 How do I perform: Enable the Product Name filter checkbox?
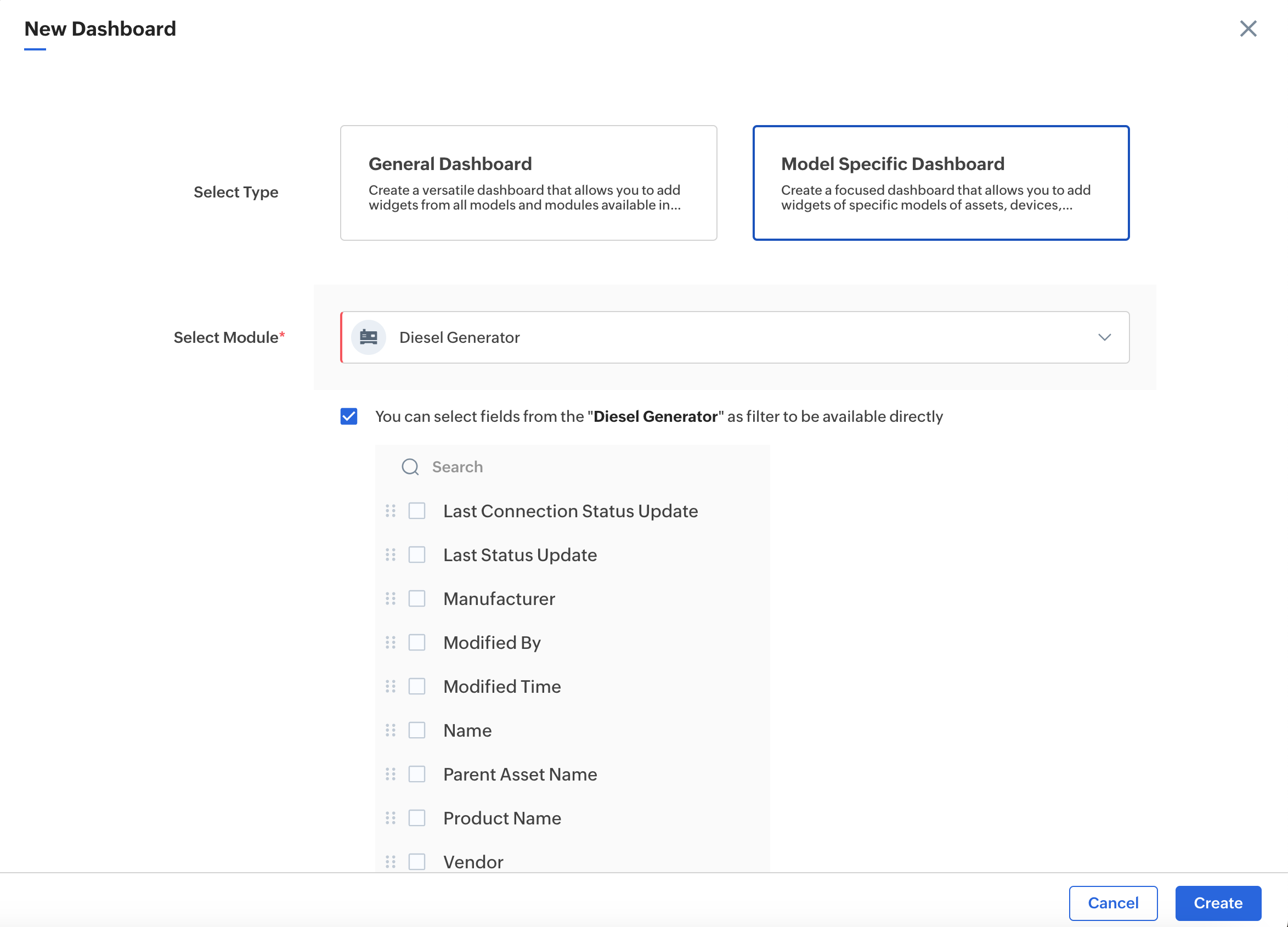click(x=417, y=818)
